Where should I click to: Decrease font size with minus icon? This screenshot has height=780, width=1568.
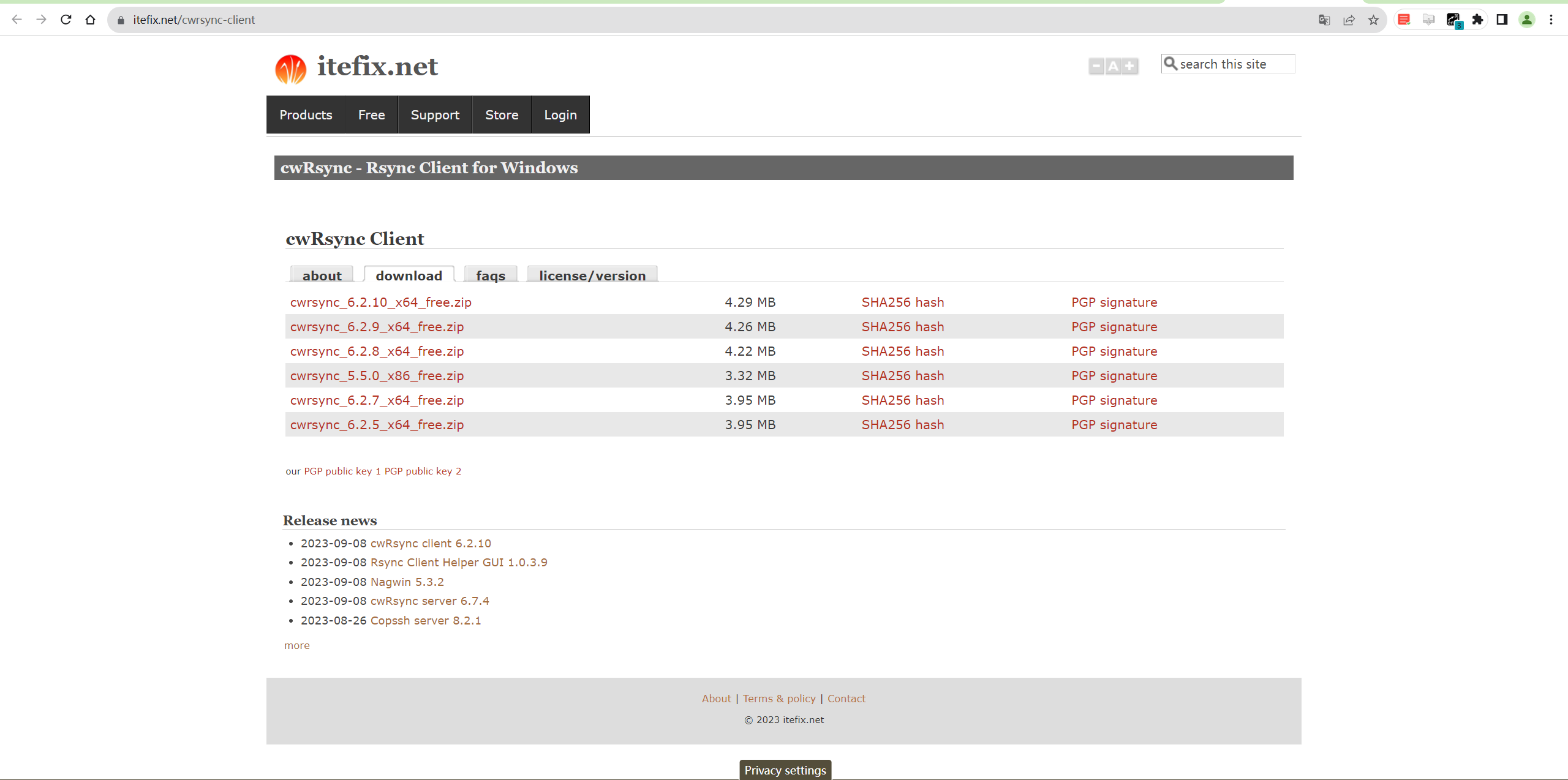[1096, 66]
